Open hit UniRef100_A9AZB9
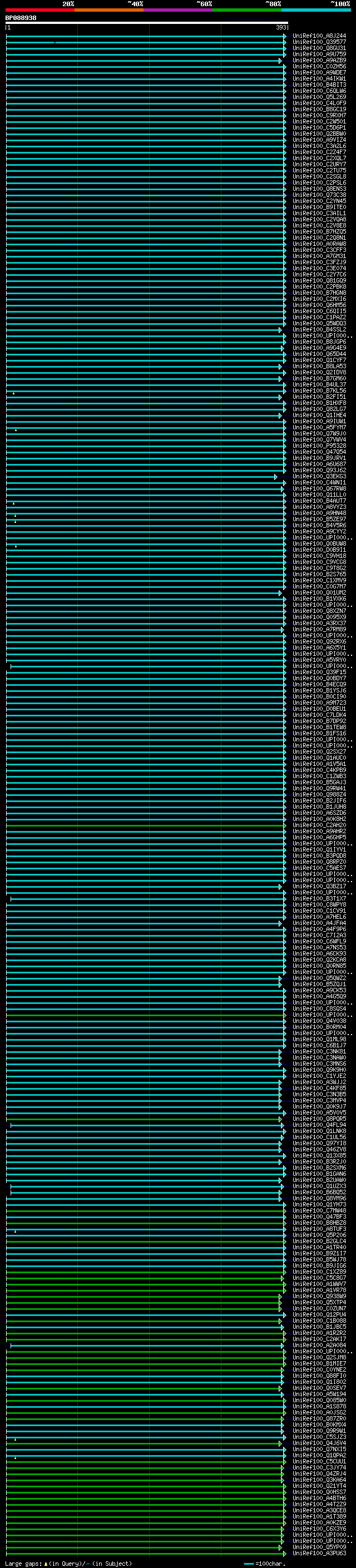 (319, 60)
